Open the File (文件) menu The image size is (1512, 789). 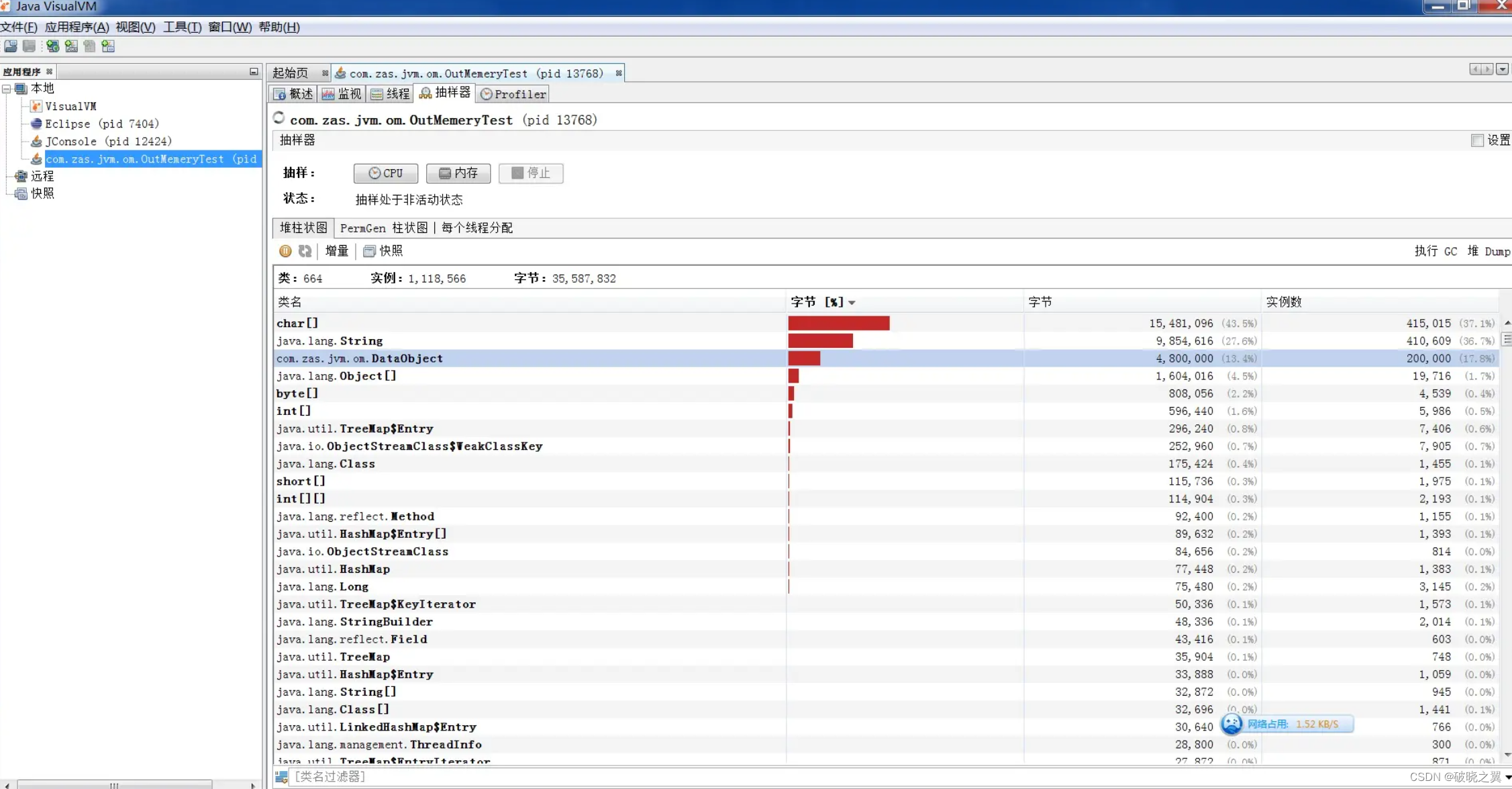pos(19,27)
